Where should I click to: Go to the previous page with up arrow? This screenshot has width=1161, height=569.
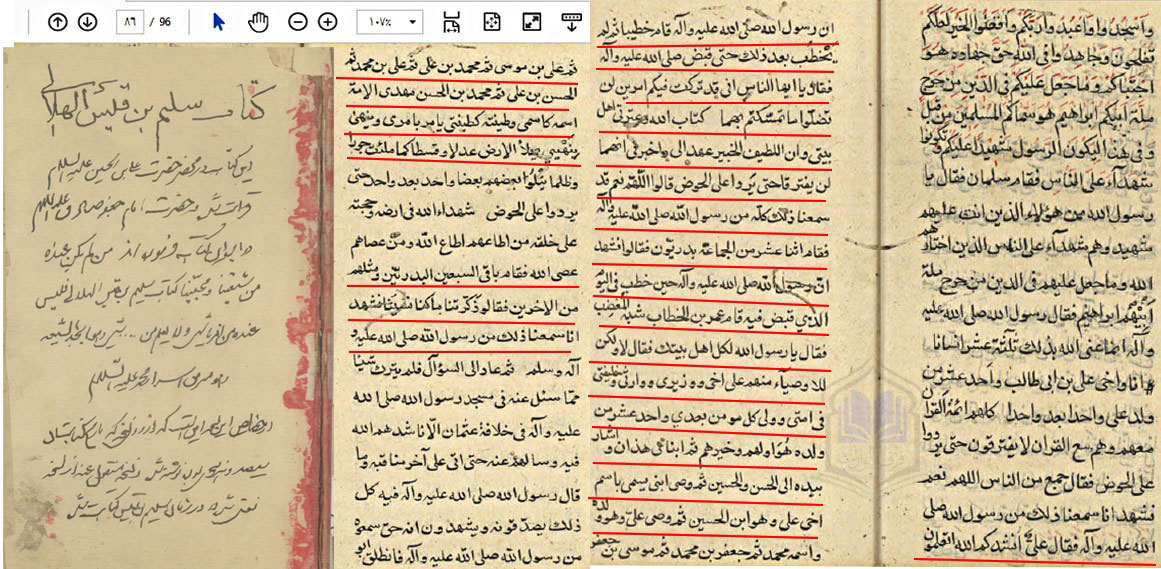57,22
